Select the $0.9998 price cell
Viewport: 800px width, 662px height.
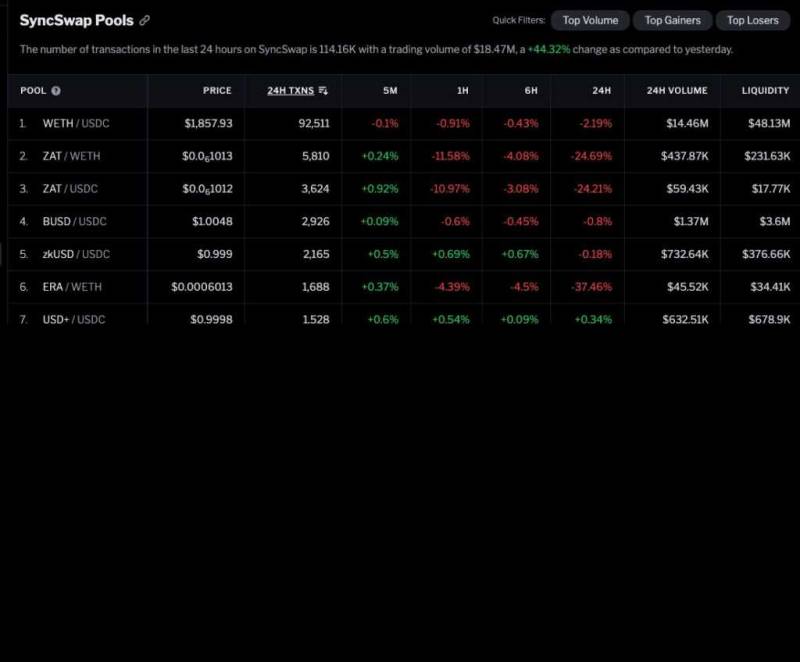pyautogui.click(x=211, y=319)
